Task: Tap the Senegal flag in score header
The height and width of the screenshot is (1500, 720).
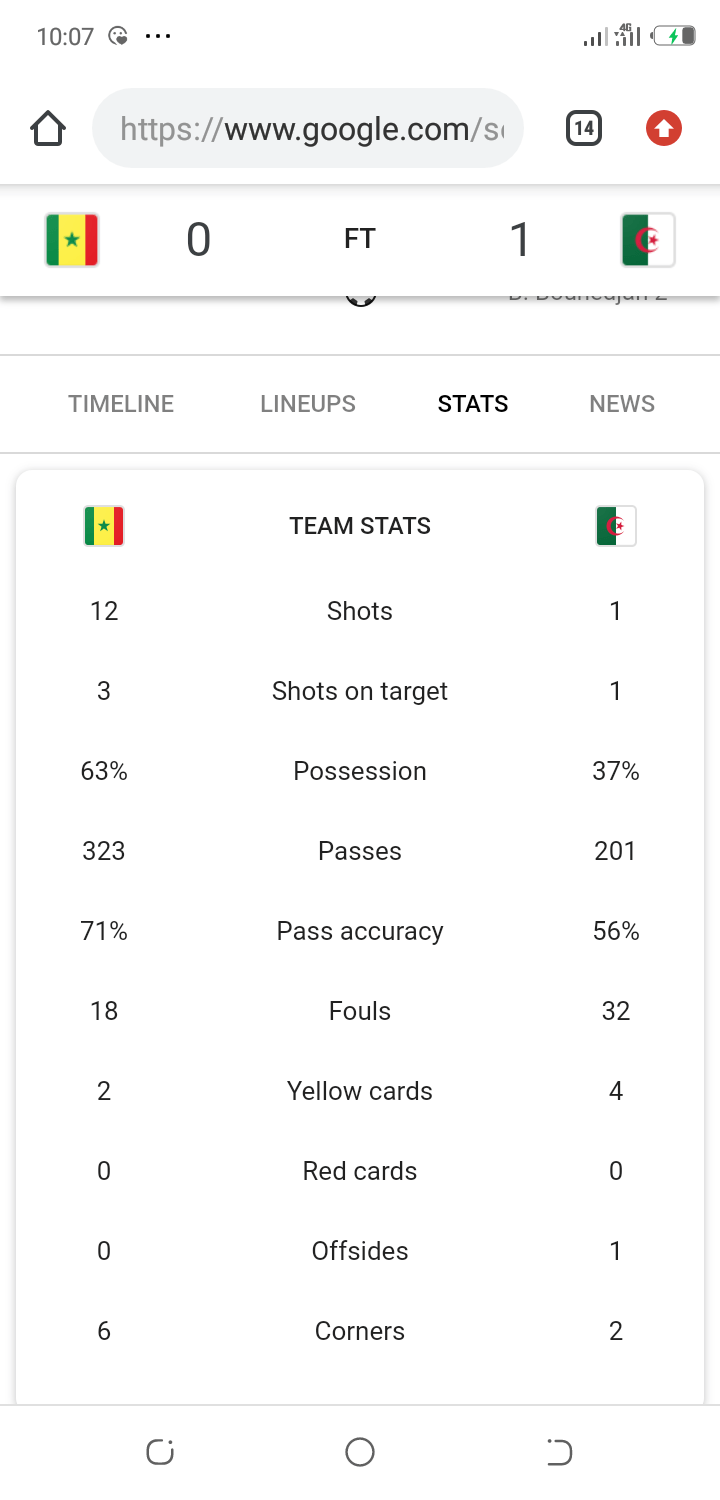Action: [72, 240]
